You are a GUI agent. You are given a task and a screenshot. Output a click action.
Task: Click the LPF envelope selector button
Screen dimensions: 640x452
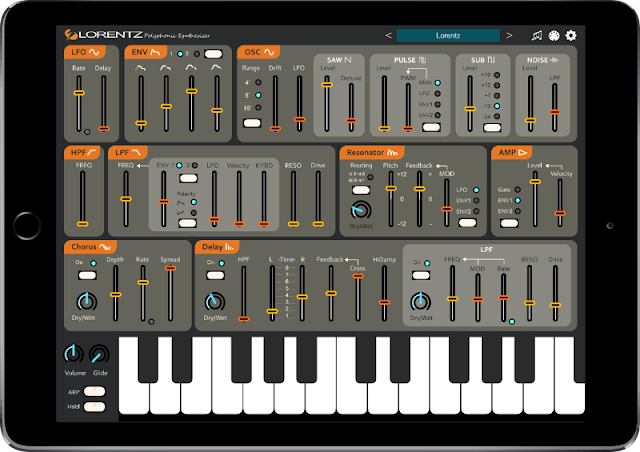188,178
